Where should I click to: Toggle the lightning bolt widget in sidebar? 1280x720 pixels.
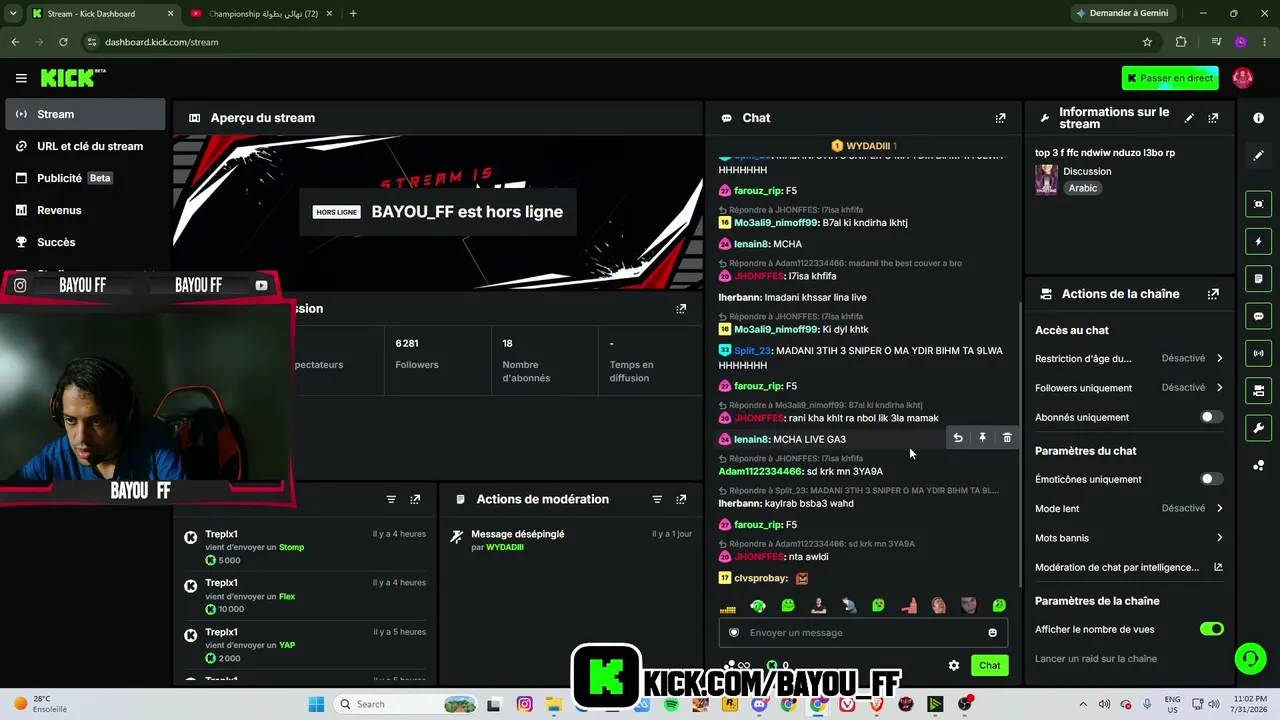coord(1259,241)
